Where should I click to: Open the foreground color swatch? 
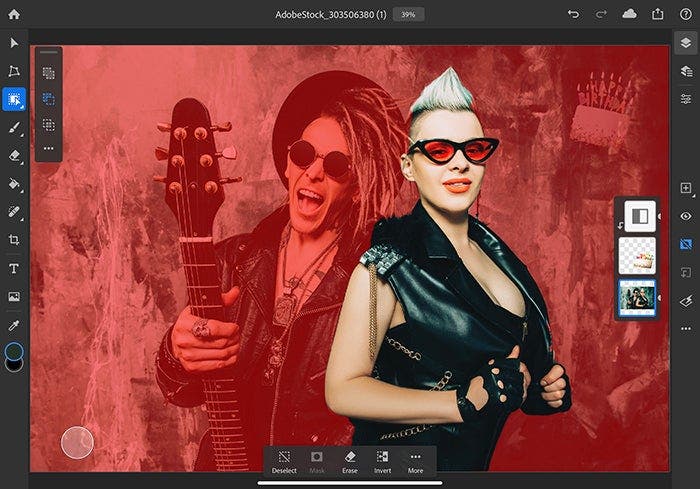pyautogui.click(x=14, y=351)
